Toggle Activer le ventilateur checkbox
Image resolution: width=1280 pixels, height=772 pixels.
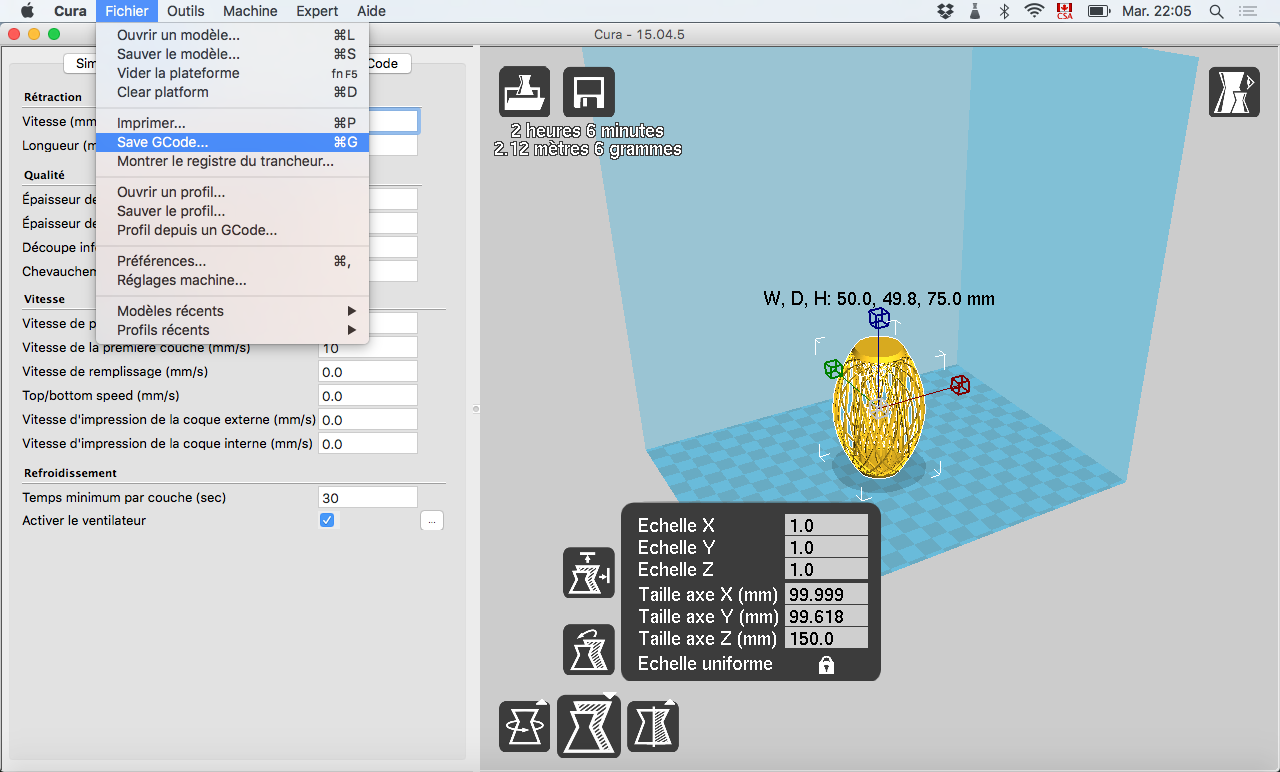(x=327, y=520)
